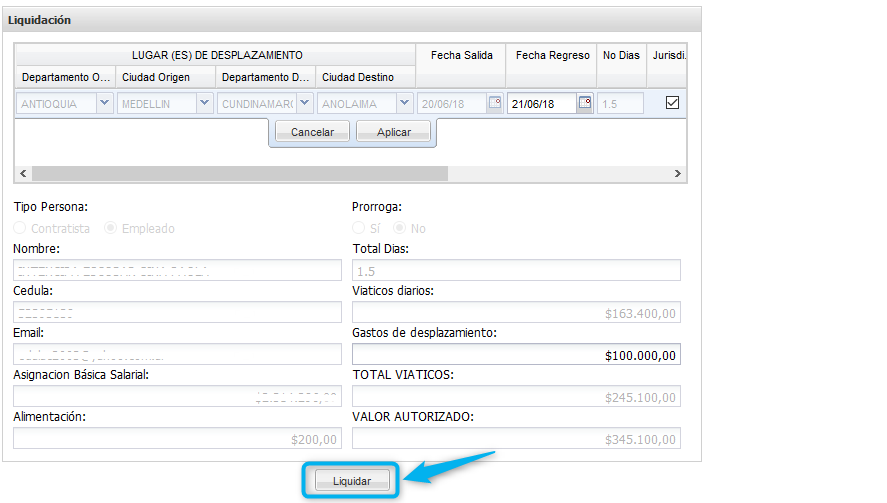The width and height of the screenshot is (887, 503).
Task: Click the Fecha Regreso column header
Action: coord(552,55)
